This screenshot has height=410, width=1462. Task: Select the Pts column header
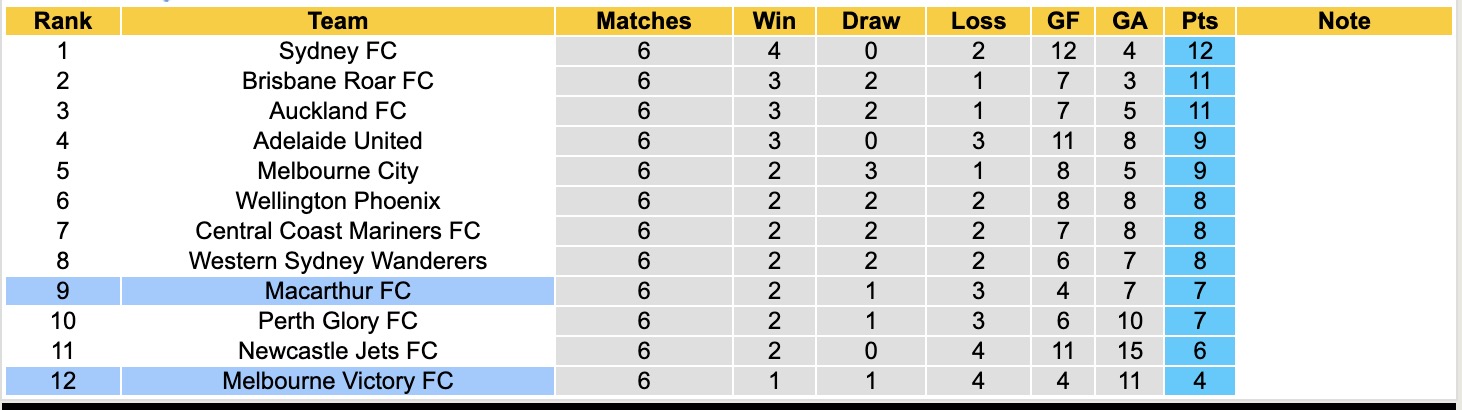[x=1200, y=21]
